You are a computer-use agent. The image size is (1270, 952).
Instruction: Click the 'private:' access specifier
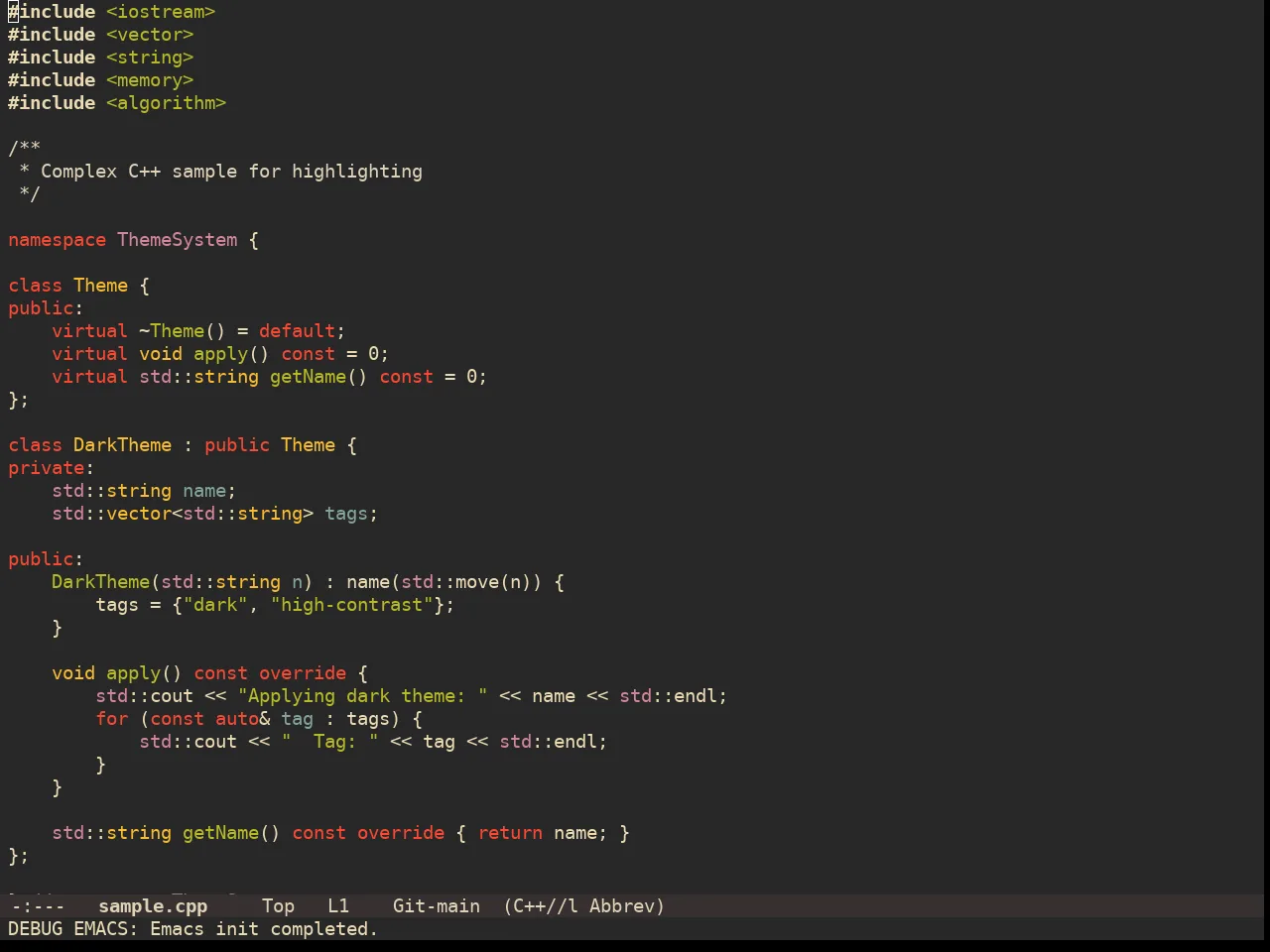(x=52, y=468)
